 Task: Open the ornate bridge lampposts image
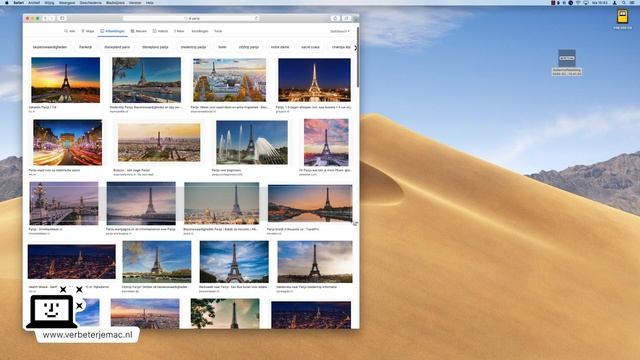tap(64, 203)
